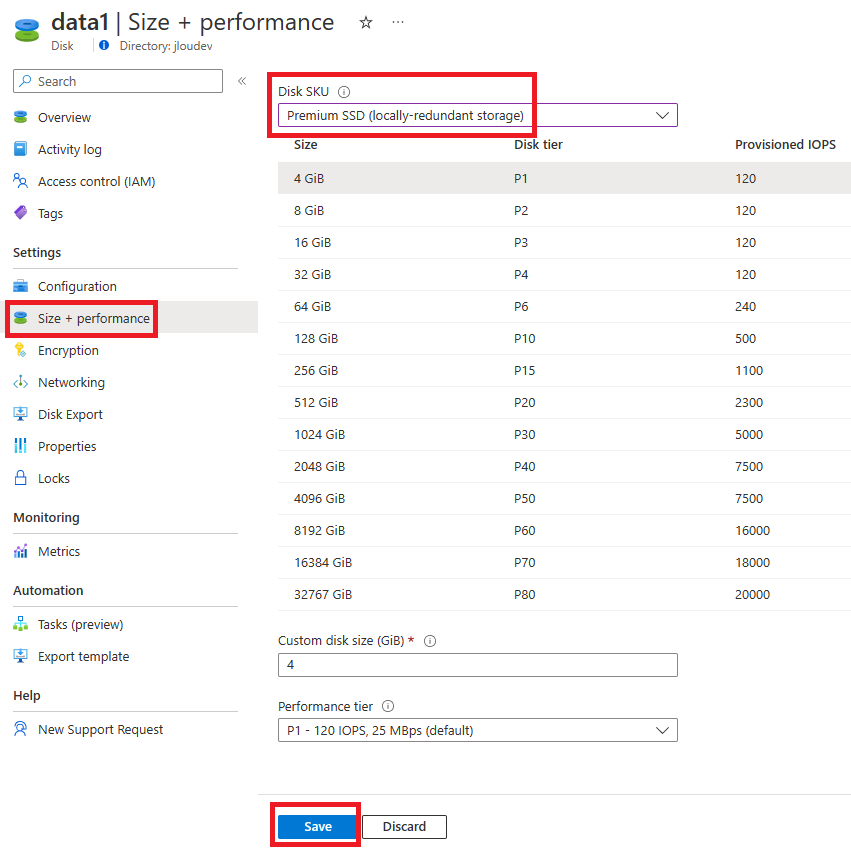Select the 4096 GiB P50 row
851x859 pixels.
pos(564,499)
